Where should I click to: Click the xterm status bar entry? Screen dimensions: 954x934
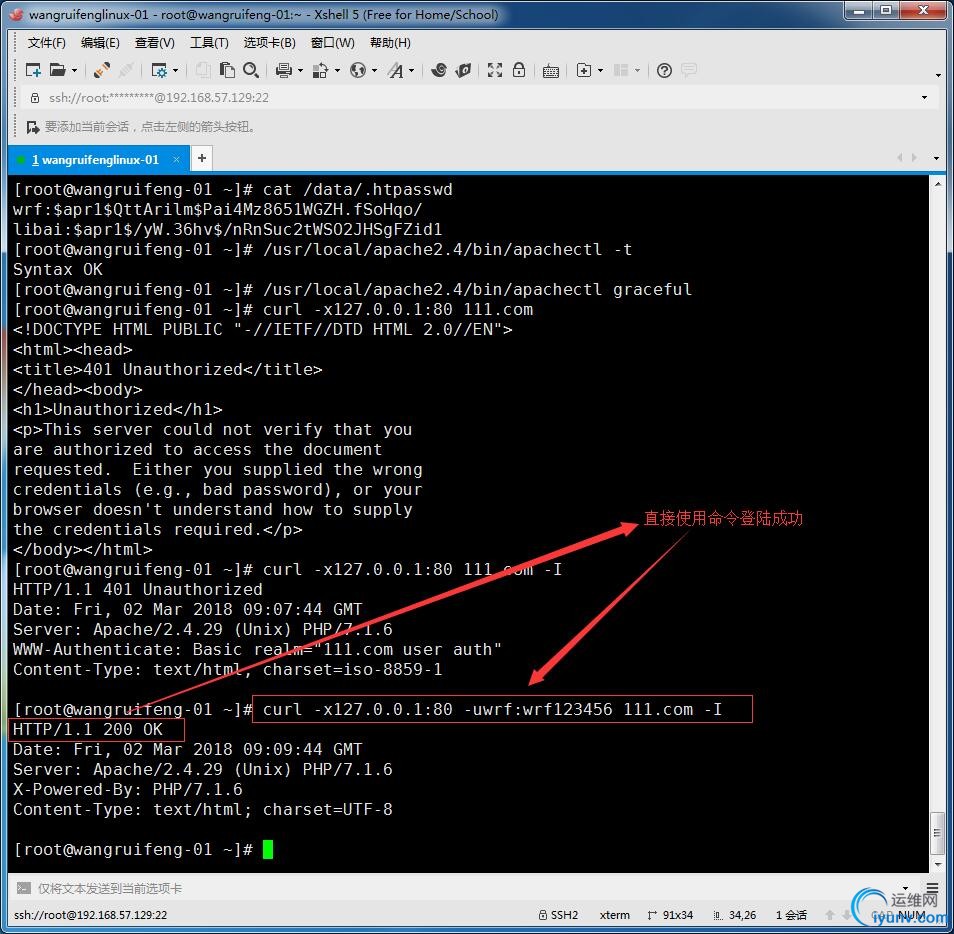point(615,915)
